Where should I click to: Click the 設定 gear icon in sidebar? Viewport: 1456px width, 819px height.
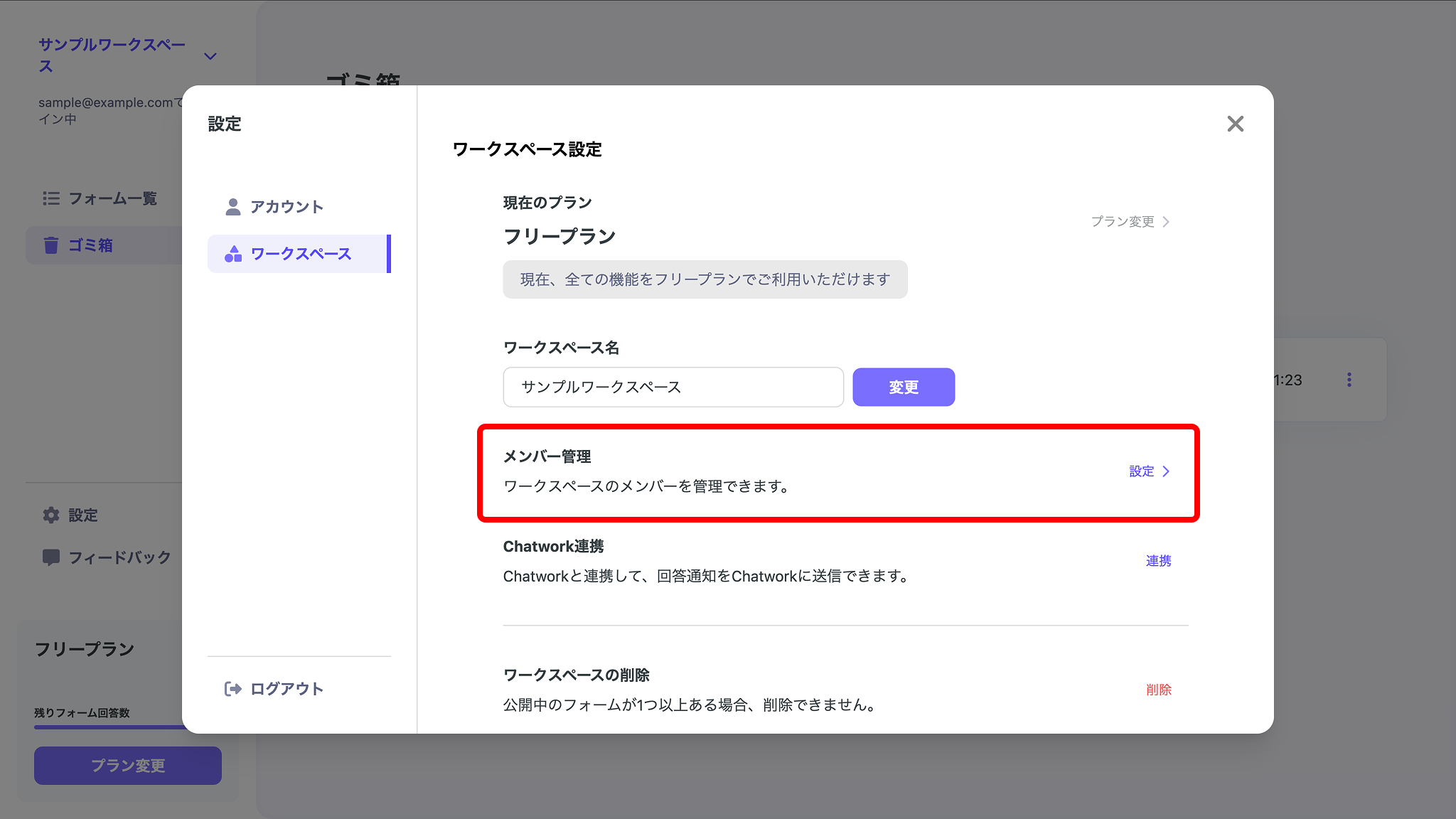51,515
